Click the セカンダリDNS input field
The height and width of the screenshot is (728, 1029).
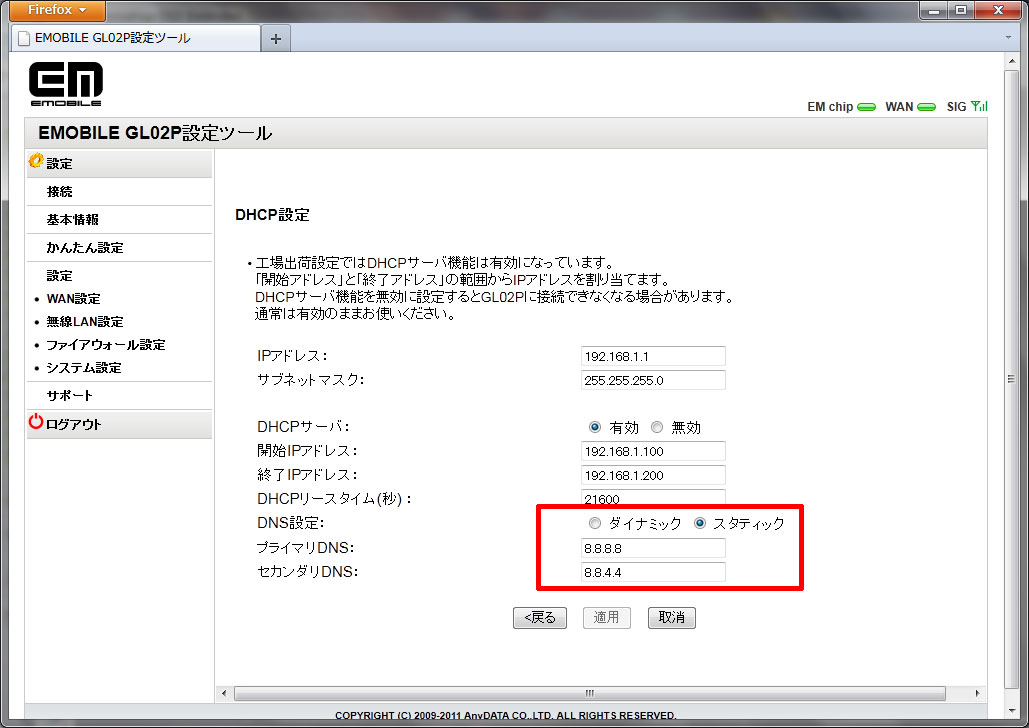pyautogui.click(x=653, y=572)
